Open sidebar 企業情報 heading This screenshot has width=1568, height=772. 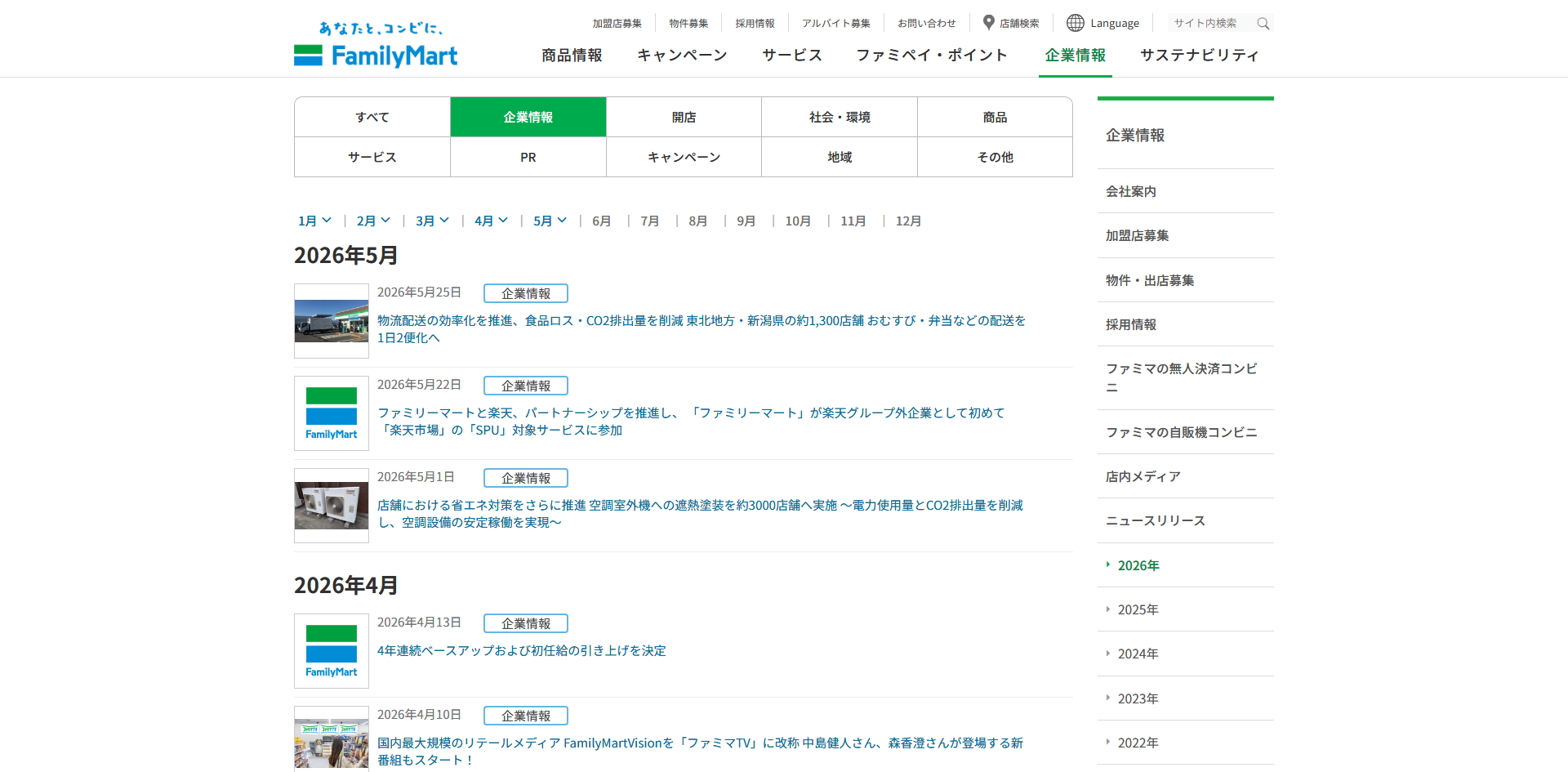click(1135, 135)
